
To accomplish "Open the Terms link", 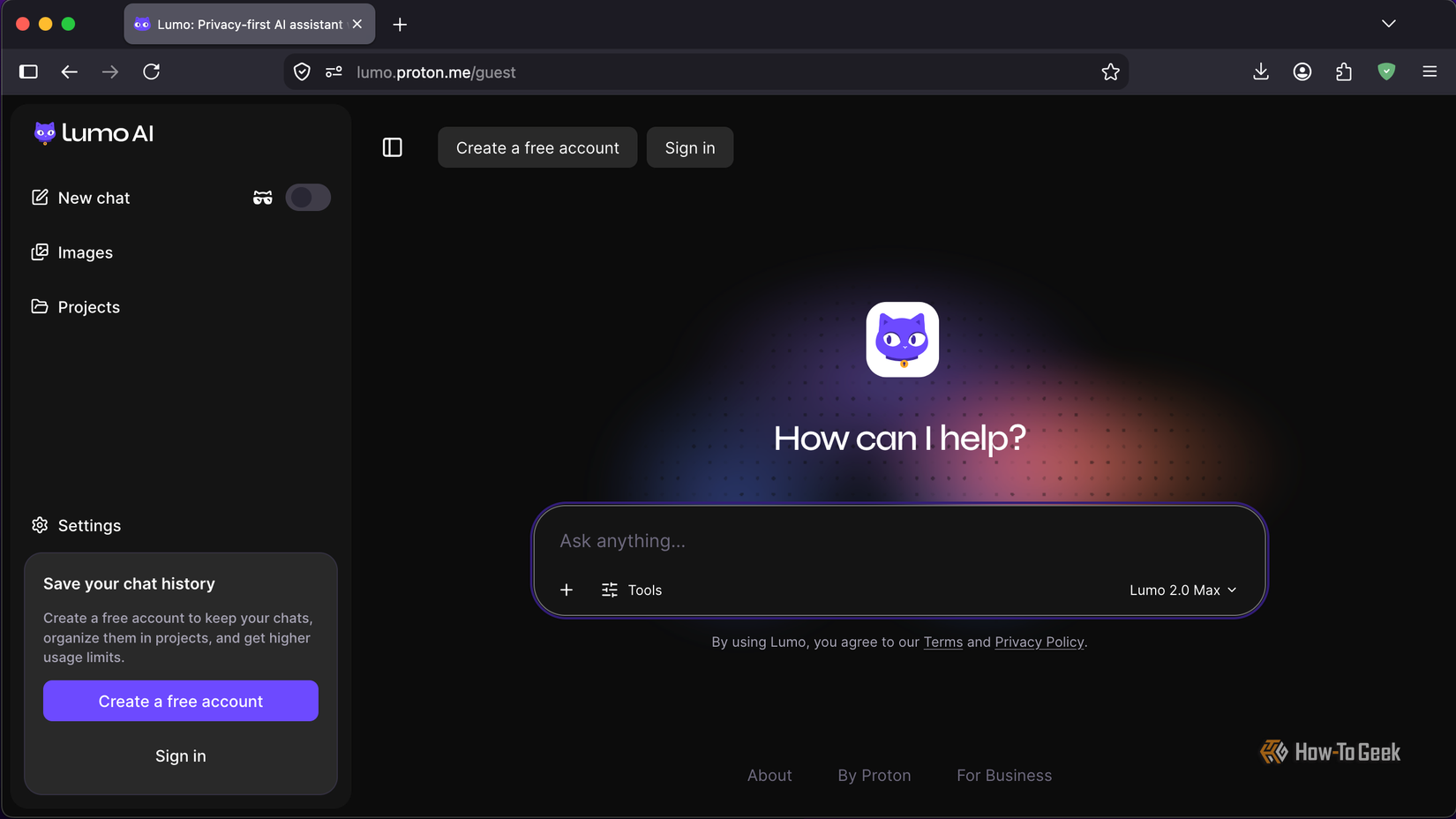I will click(943, 642).
